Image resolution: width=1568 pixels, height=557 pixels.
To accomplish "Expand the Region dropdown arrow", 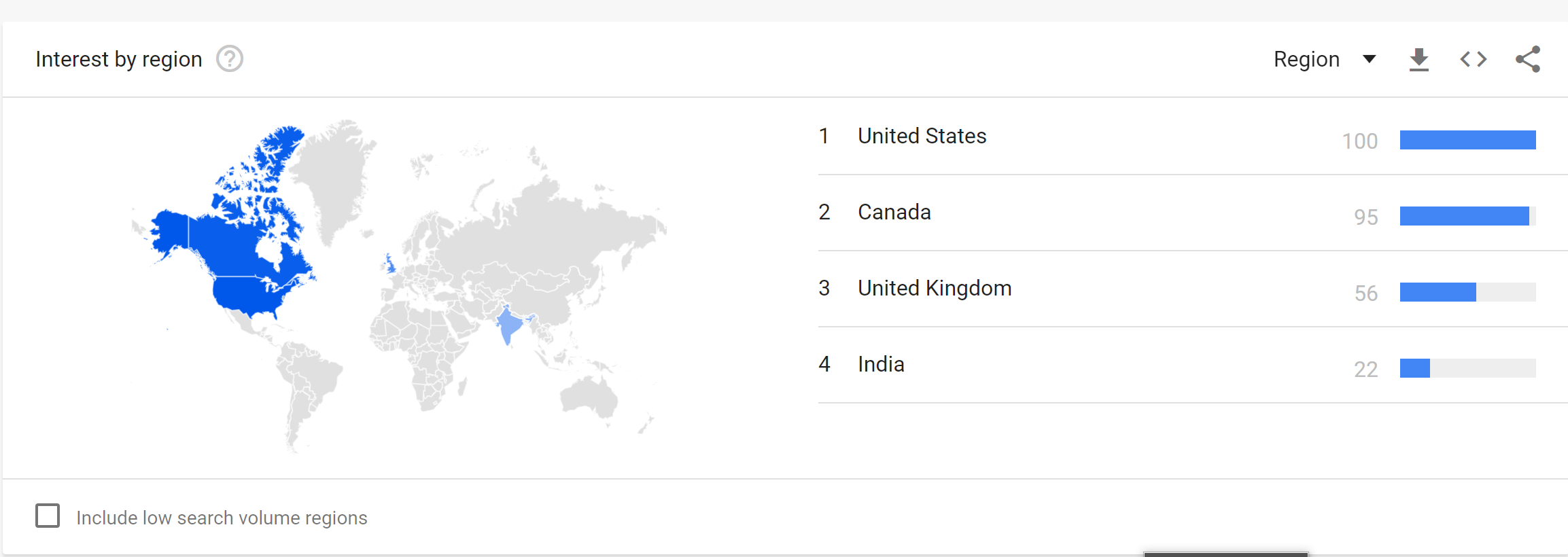I will pos(1370,59).
